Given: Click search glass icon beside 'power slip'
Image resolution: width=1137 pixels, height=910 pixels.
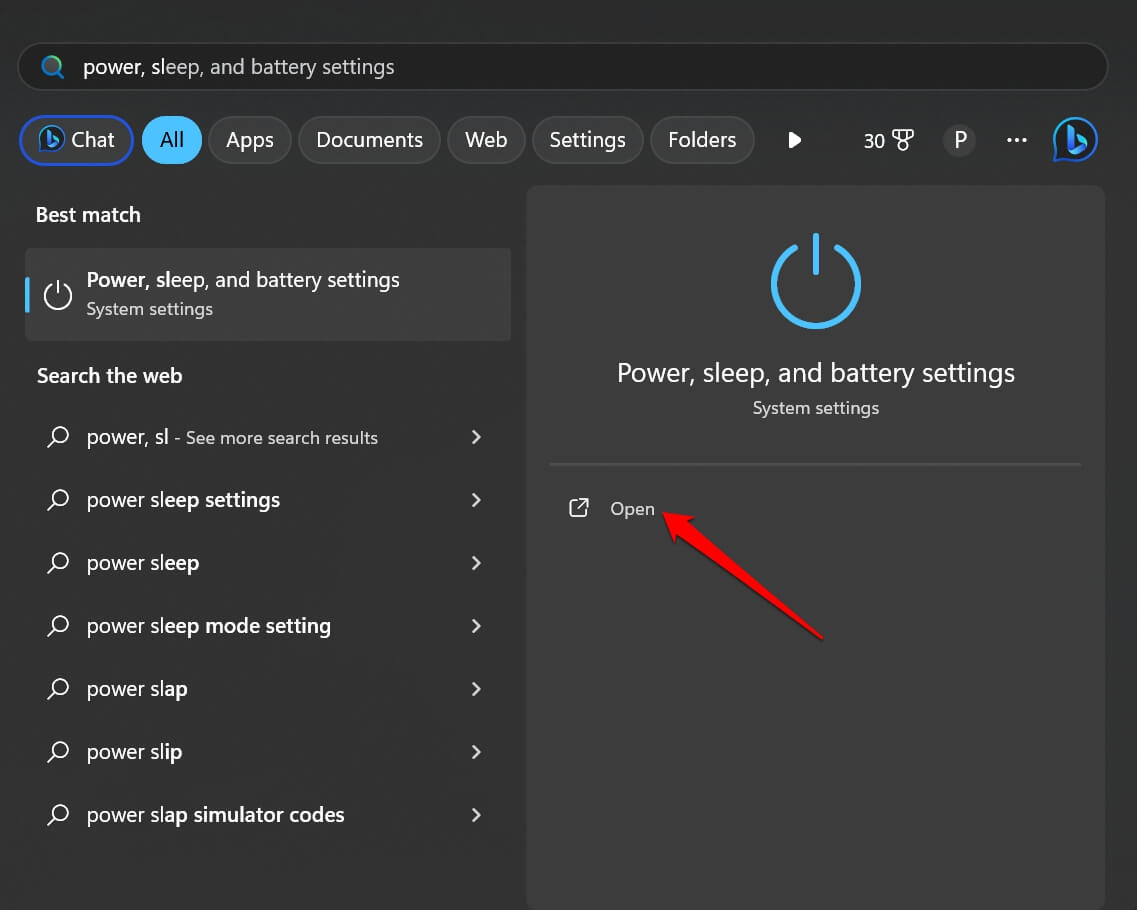Looking at the screenshot, I should [58, 753].
